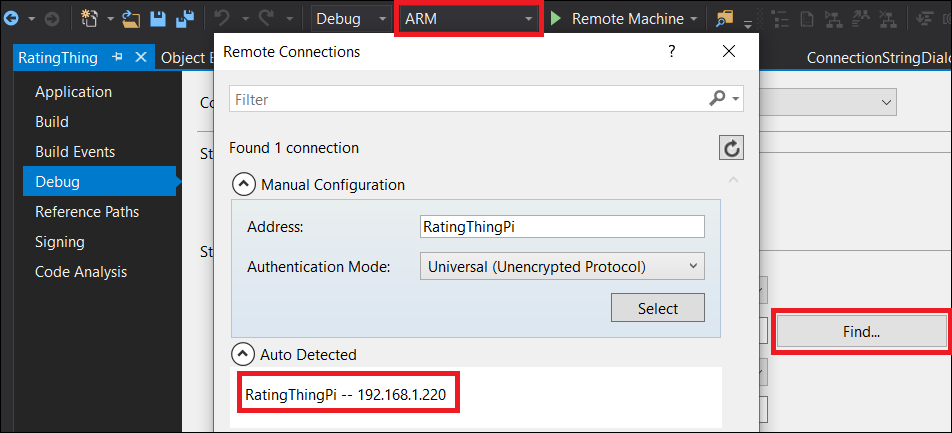Close the Remote Connections dialog
The image size is (952, 433).
729,52
